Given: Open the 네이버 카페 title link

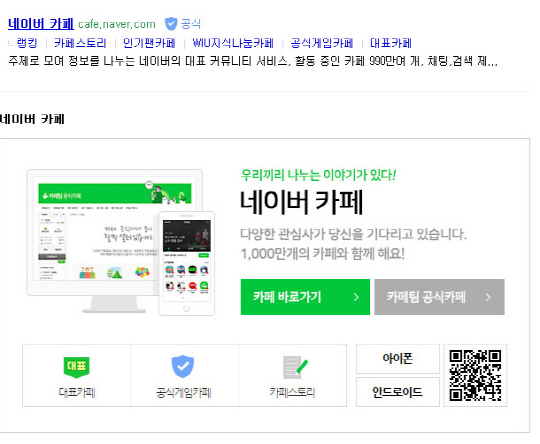Looking at the screenshot, I should [41, 24].
